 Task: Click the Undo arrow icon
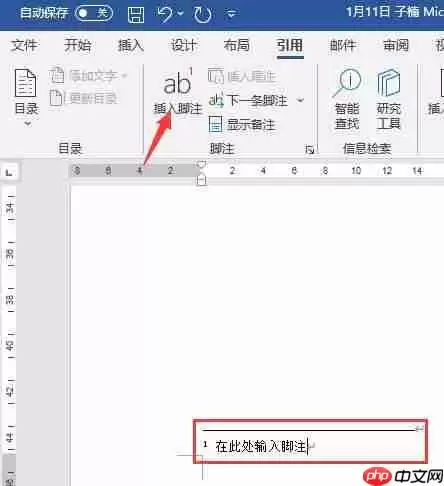tap(165, 14)
